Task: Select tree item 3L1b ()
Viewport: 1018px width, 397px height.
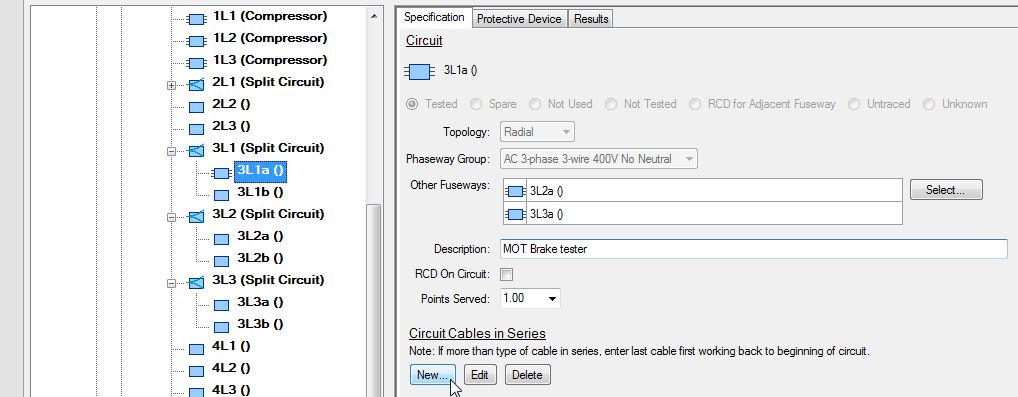Action: pyautogui.click(x=260, y=192)
